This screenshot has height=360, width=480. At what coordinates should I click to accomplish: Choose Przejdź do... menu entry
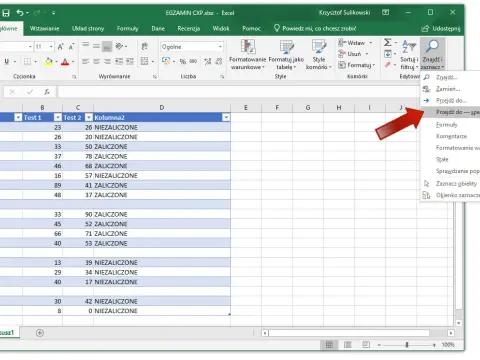(450, 100)
